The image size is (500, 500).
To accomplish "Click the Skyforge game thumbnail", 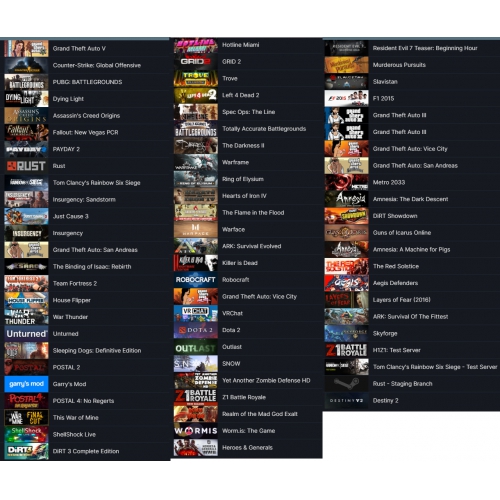I will click(x=346, y=333).
